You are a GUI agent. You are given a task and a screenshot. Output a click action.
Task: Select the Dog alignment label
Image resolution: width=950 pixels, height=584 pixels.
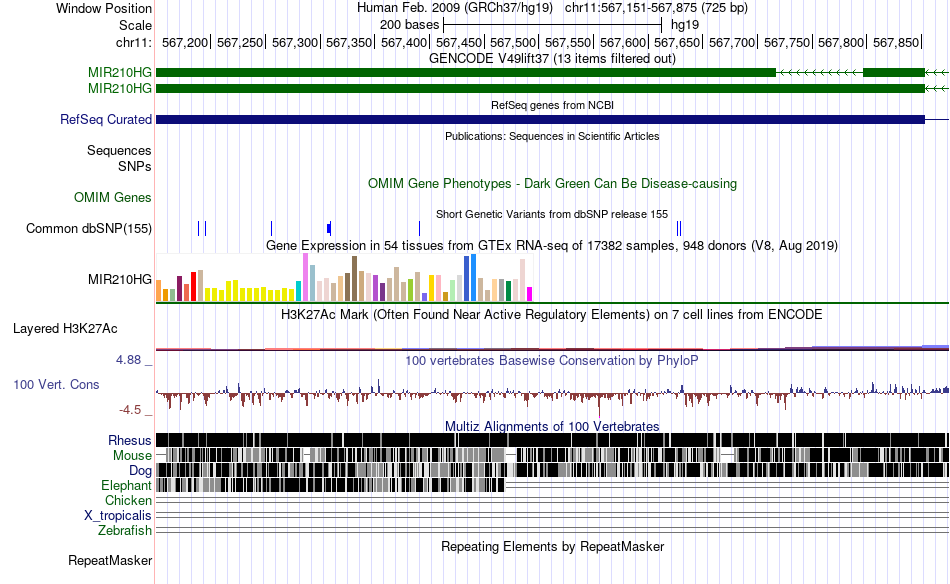click(140, 471)
